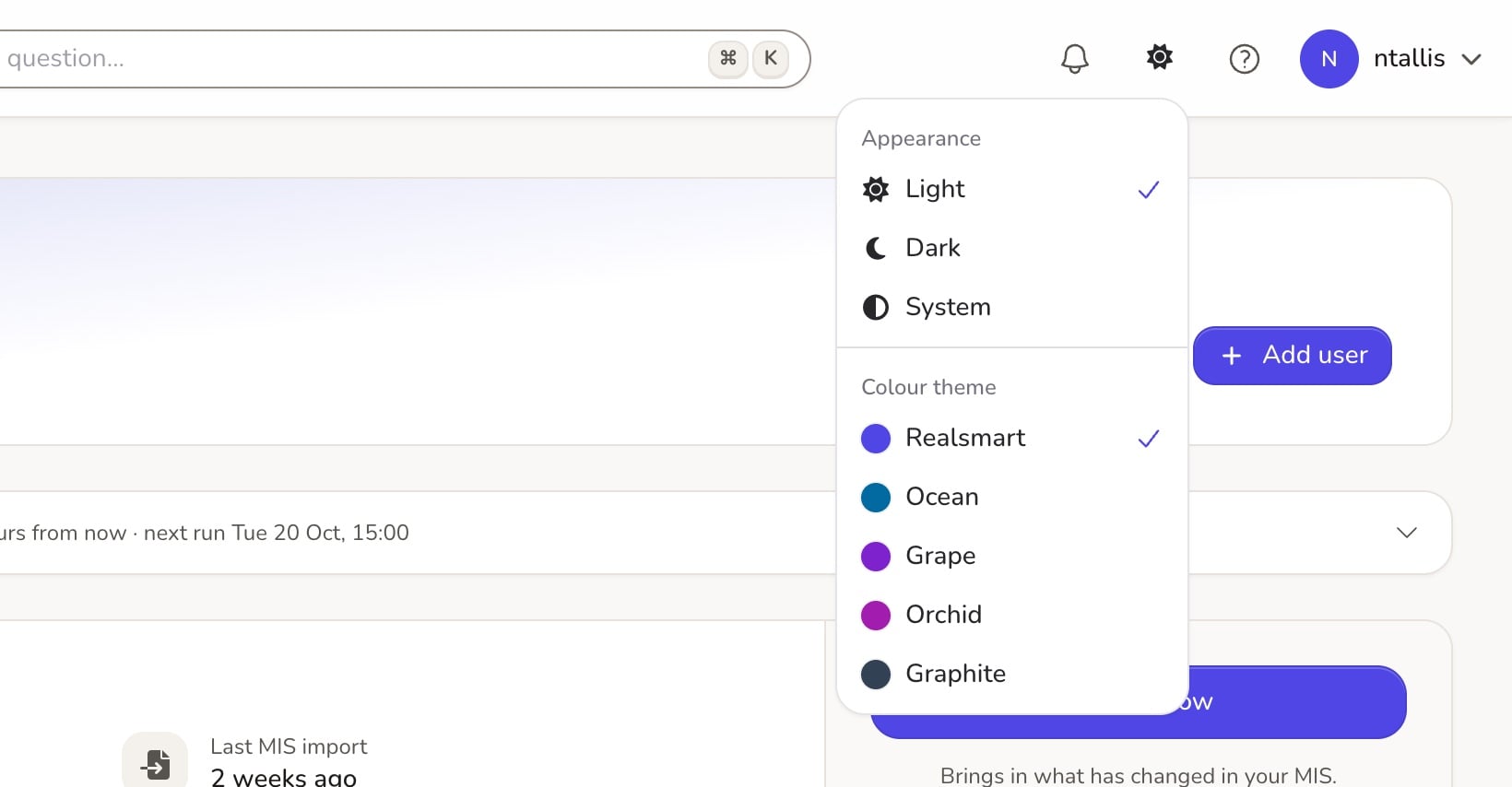Screen dimensions: 1512x787
Task: Click the "Colour theme" section heading
Action: tap(928, 387)
